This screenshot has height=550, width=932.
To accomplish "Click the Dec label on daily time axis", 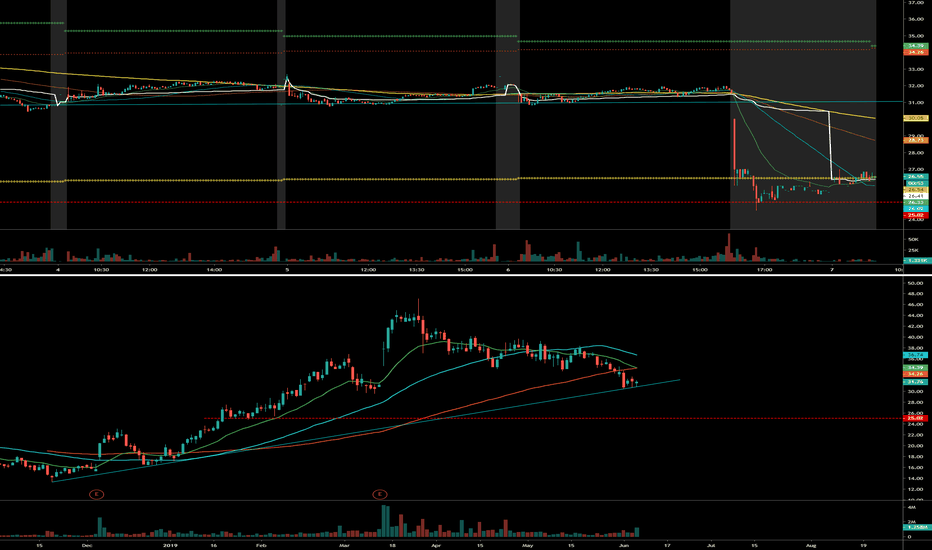I will (x=87, y=545).
